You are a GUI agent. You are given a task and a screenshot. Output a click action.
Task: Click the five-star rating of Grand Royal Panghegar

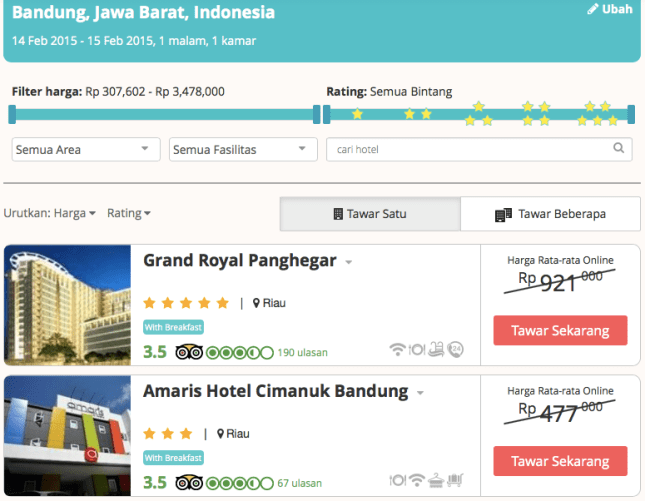[x=186, y=303]
